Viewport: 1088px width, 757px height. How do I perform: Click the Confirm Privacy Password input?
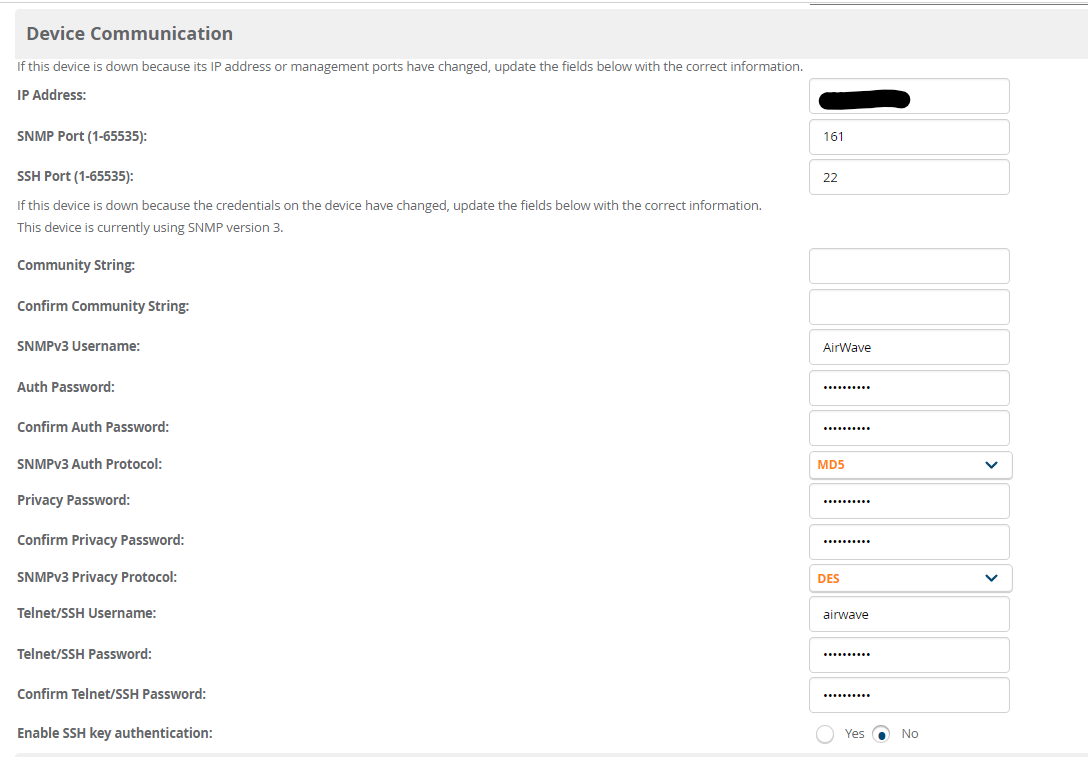909,541
